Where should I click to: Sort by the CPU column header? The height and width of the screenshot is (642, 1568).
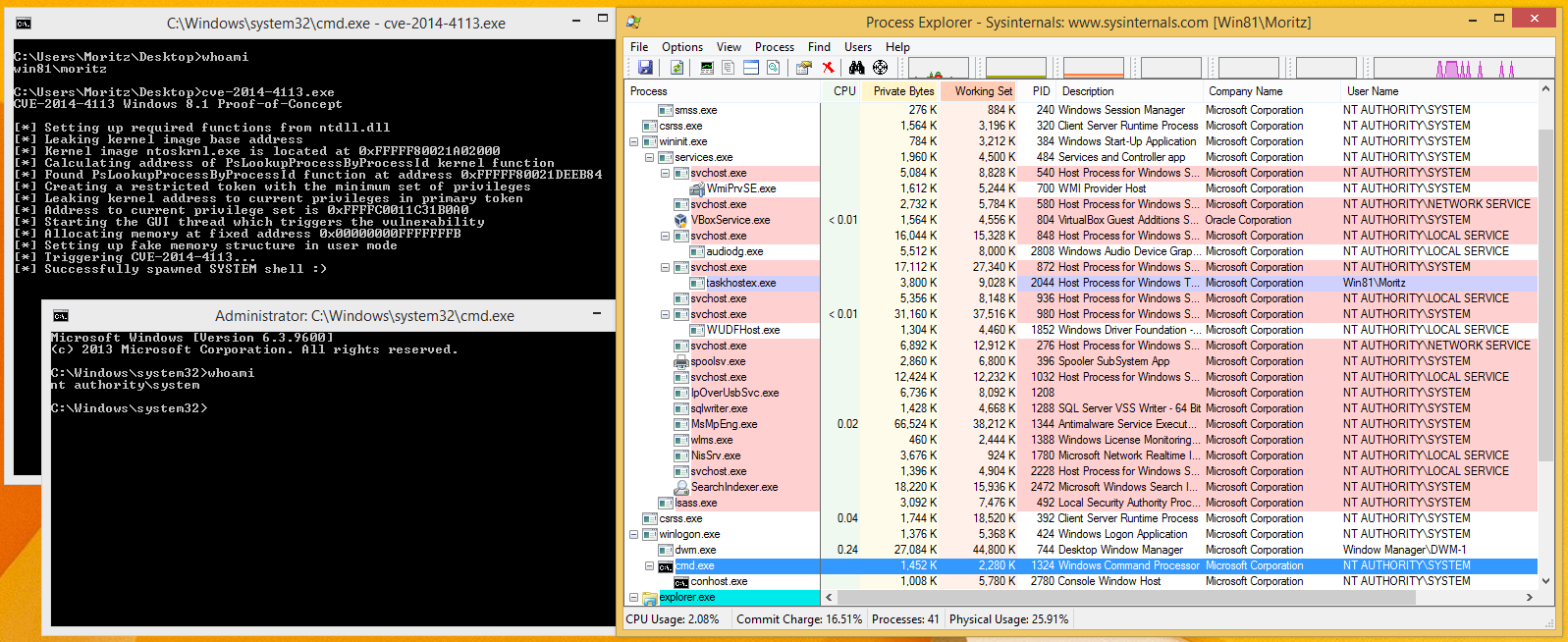[x=840, y=90]
